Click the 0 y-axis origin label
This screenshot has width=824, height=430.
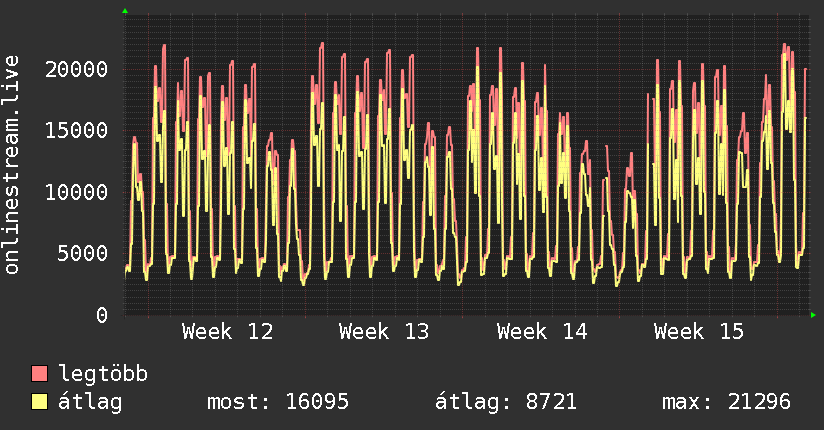tap(102, 315)
